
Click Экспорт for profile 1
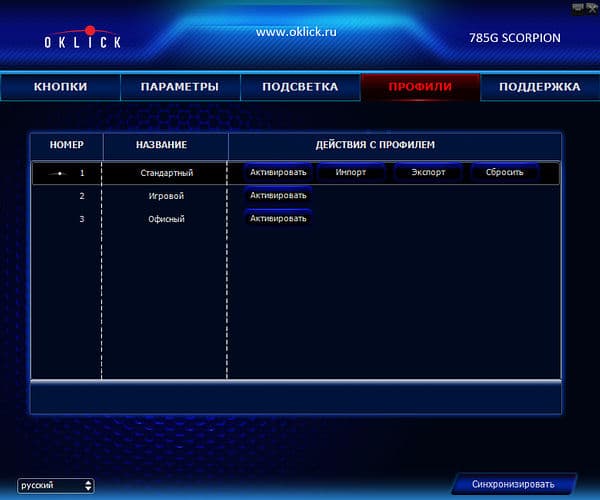pos(428,173)
